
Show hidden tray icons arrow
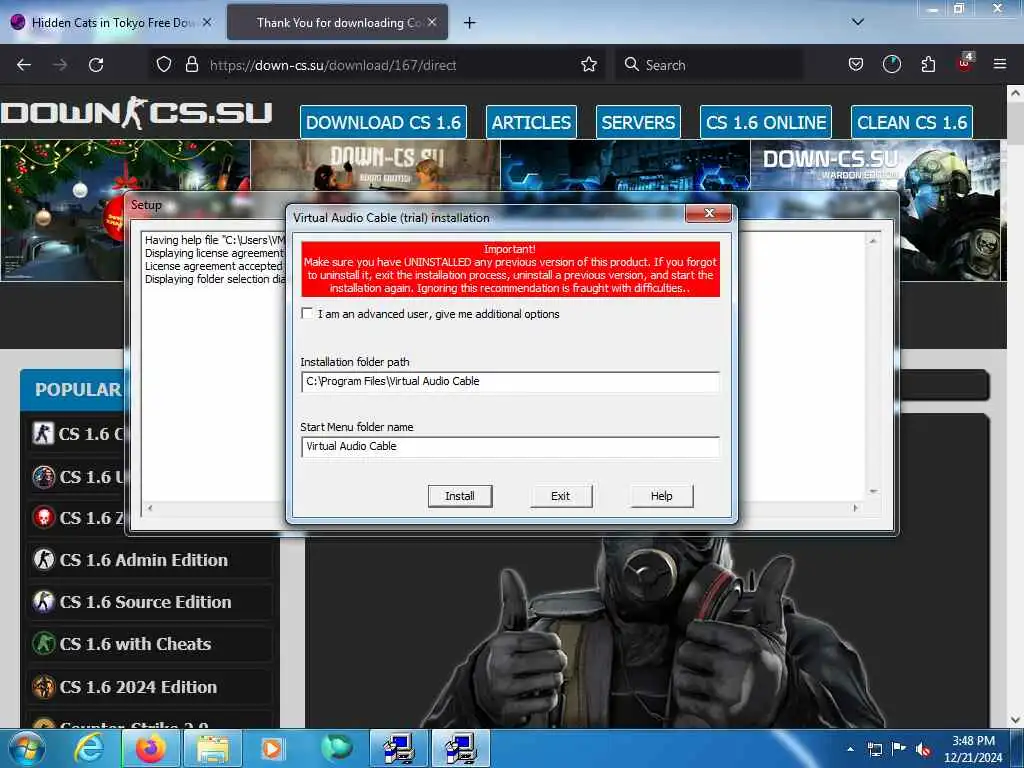pos(850,749)
